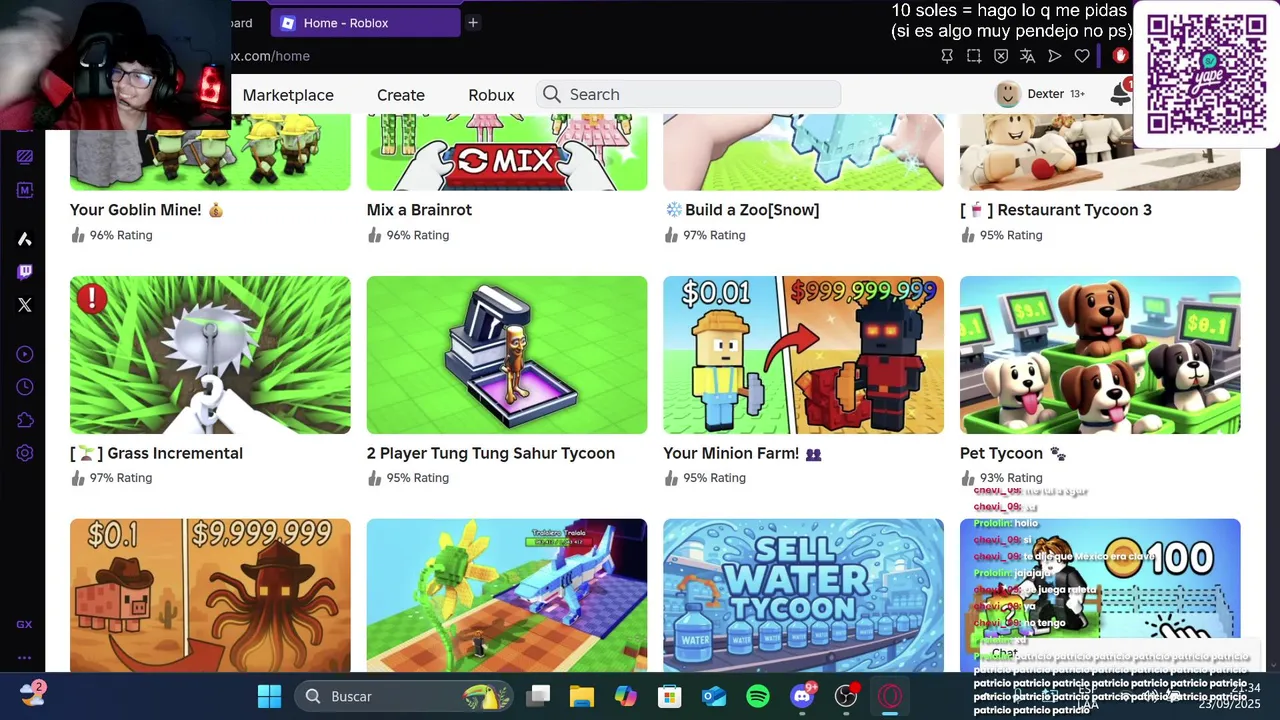Open Discord from the taskbar

(x=802, y=696)
